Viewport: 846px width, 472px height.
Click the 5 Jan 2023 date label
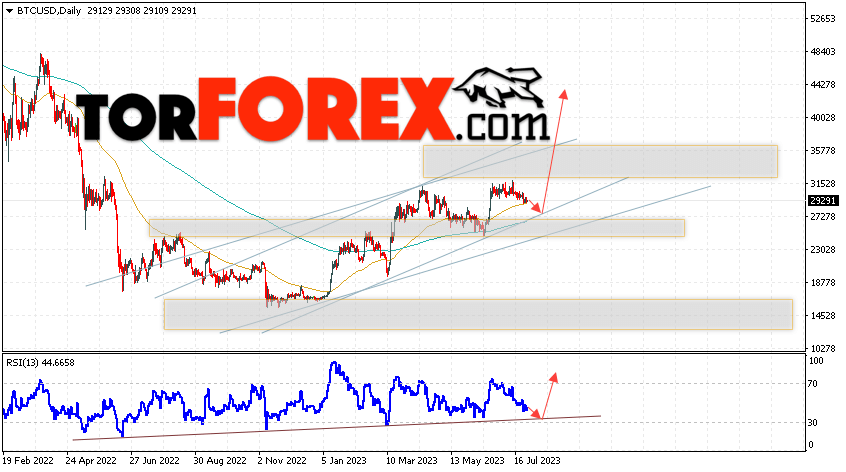click(344, 461)
